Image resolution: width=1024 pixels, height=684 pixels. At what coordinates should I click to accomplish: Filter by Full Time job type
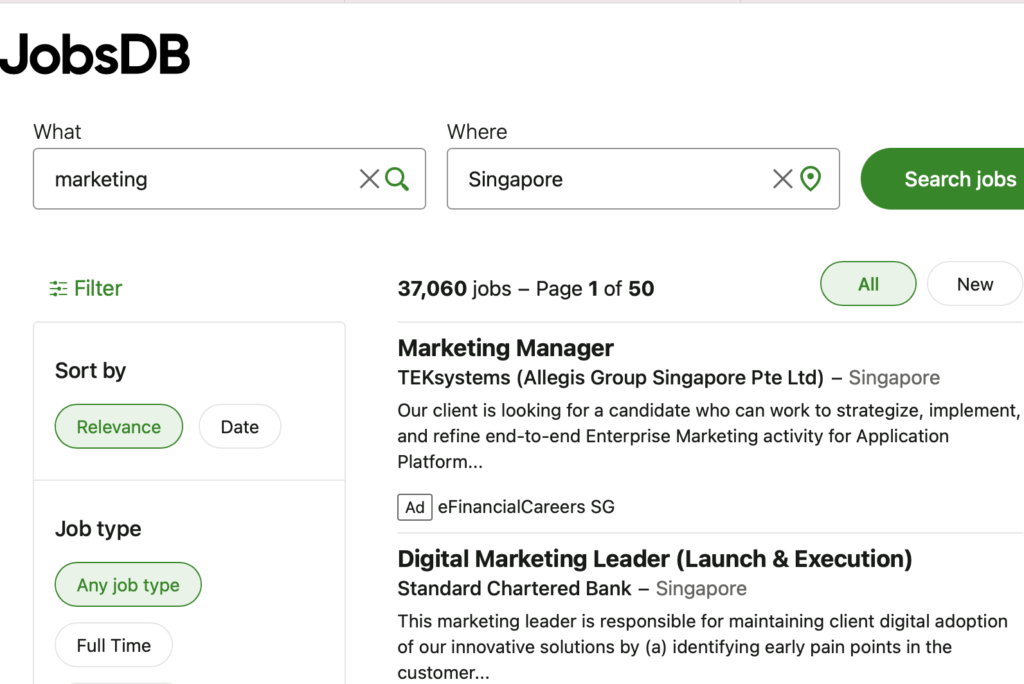coord(114,645)
